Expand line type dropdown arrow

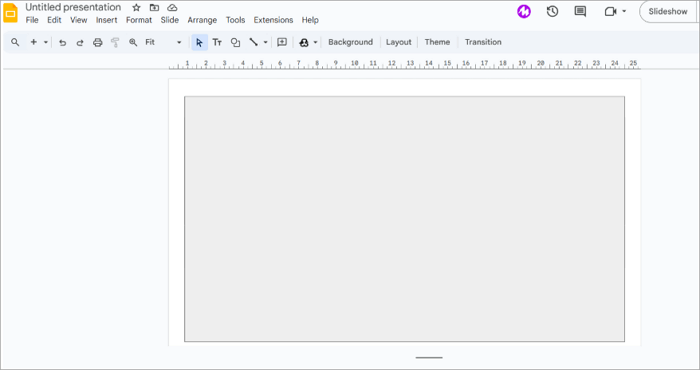tap(265, 42)
